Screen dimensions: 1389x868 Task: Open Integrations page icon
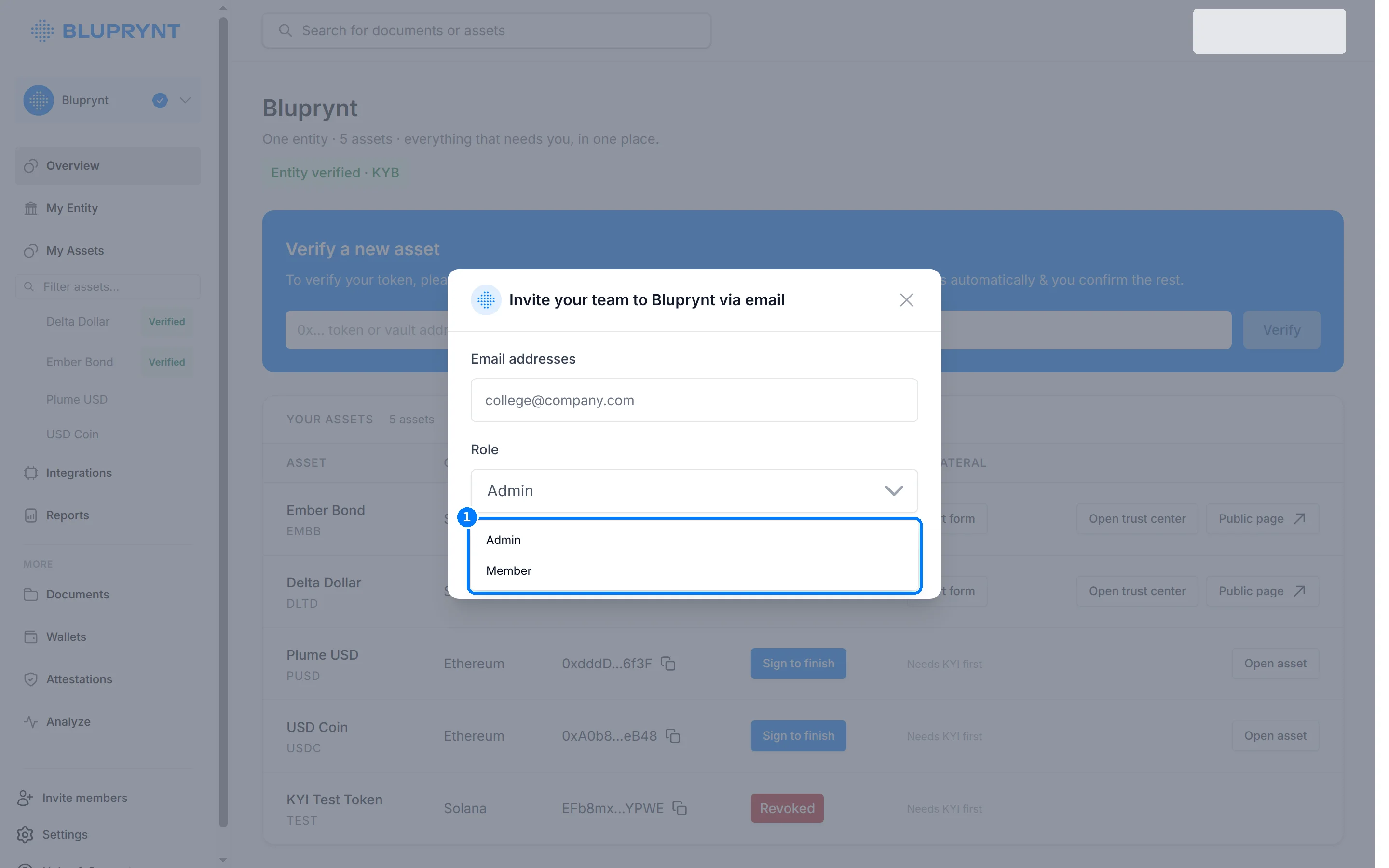click(x=31, y=473)
